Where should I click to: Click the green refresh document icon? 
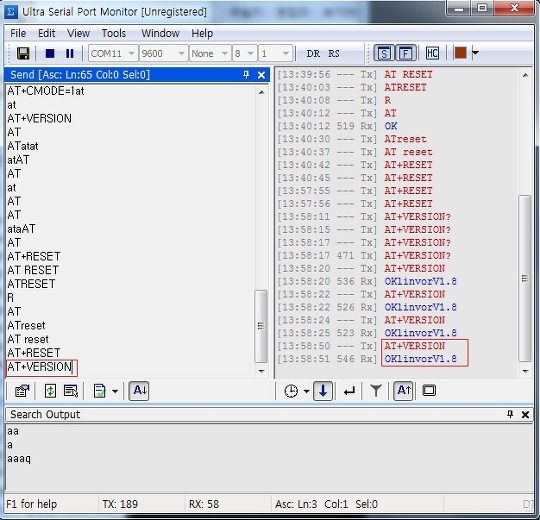tap(50, 391)
